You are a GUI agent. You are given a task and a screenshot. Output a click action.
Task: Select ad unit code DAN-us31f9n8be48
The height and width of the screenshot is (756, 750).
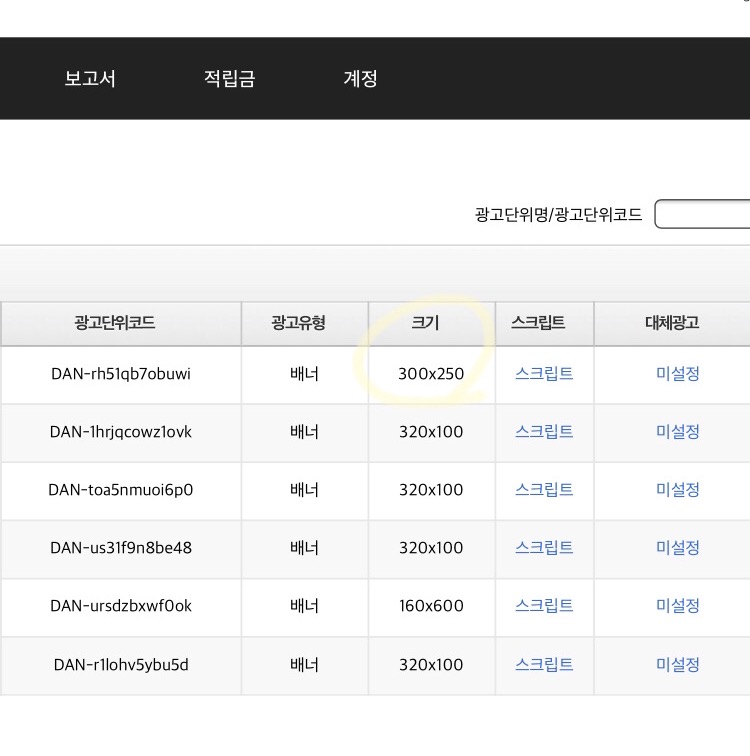pos(121,548)
